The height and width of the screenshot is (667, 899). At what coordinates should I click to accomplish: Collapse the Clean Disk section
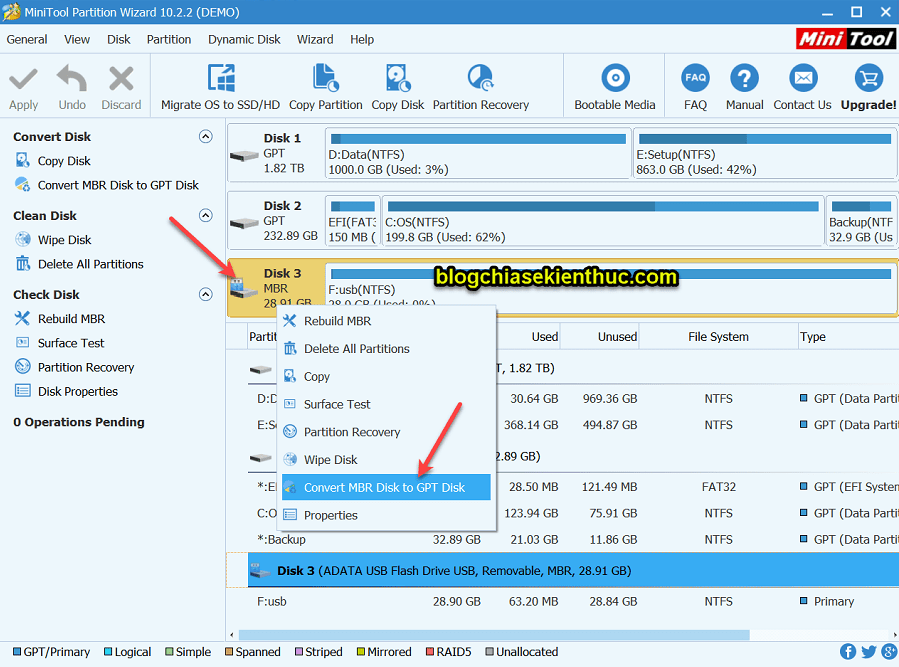click(205, 216)
